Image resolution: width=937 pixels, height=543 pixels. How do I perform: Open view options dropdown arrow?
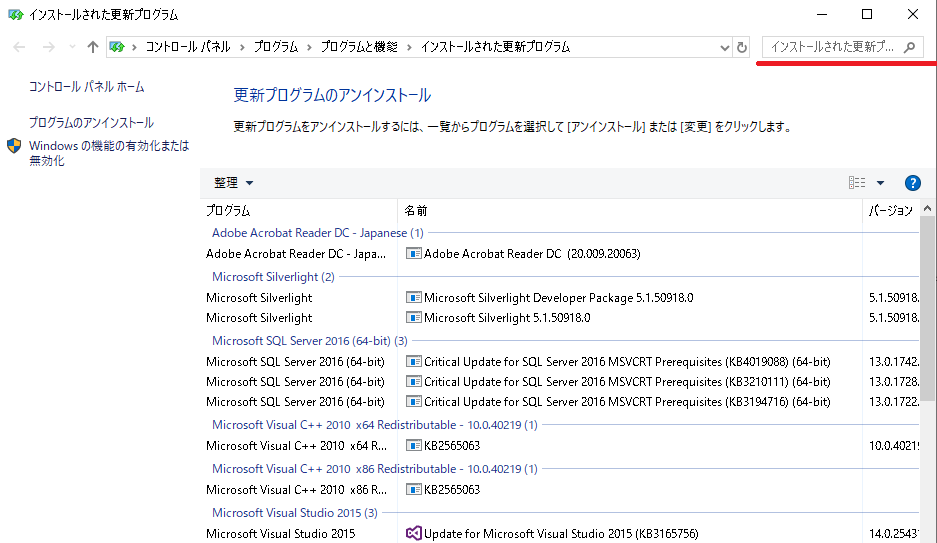pos(880,183)
